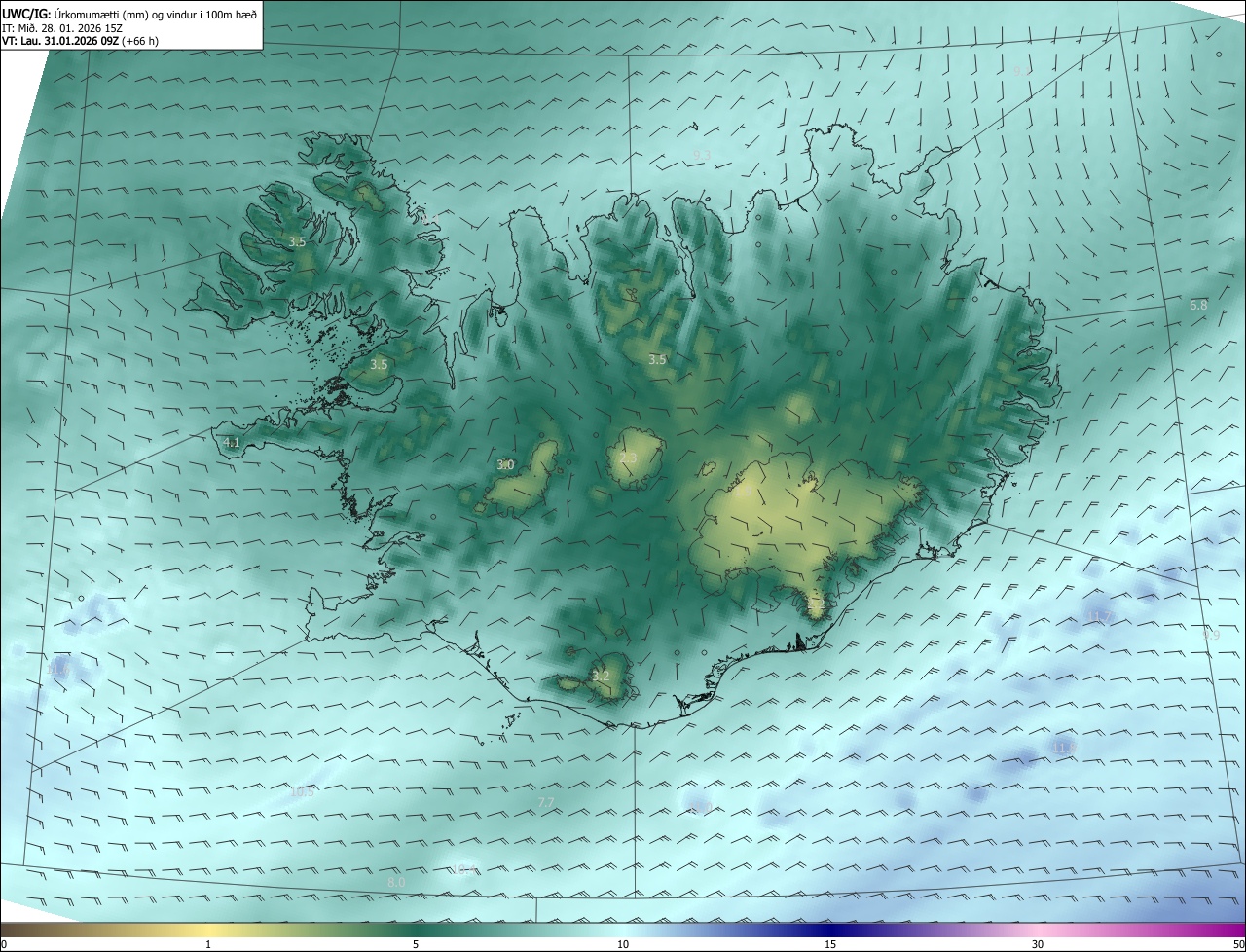Click the 'UWC/IG: Úrkomumætti (mm)' title line
Viewport: 1246px width, 952px height.
[128, 14]
